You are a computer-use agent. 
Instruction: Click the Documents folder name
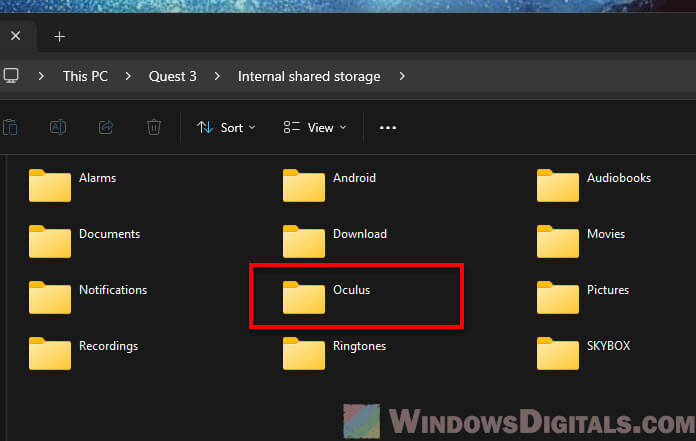[x=110, y=234]
